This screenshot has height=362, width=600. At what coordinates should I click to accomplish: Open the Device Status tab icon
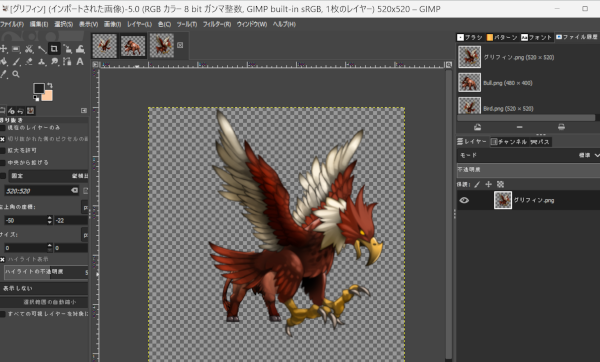pyautogui.click(x=11, y=111)
